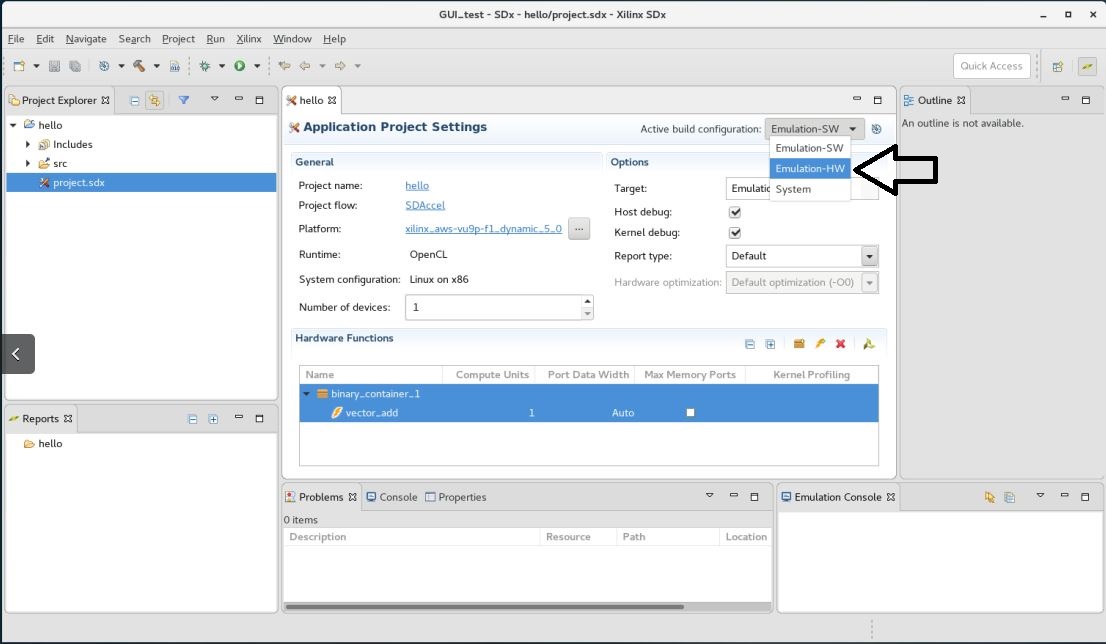Click the Emulation Console pin icon
This screenshot has width=1106, height=644.
[x=990, y=497]
